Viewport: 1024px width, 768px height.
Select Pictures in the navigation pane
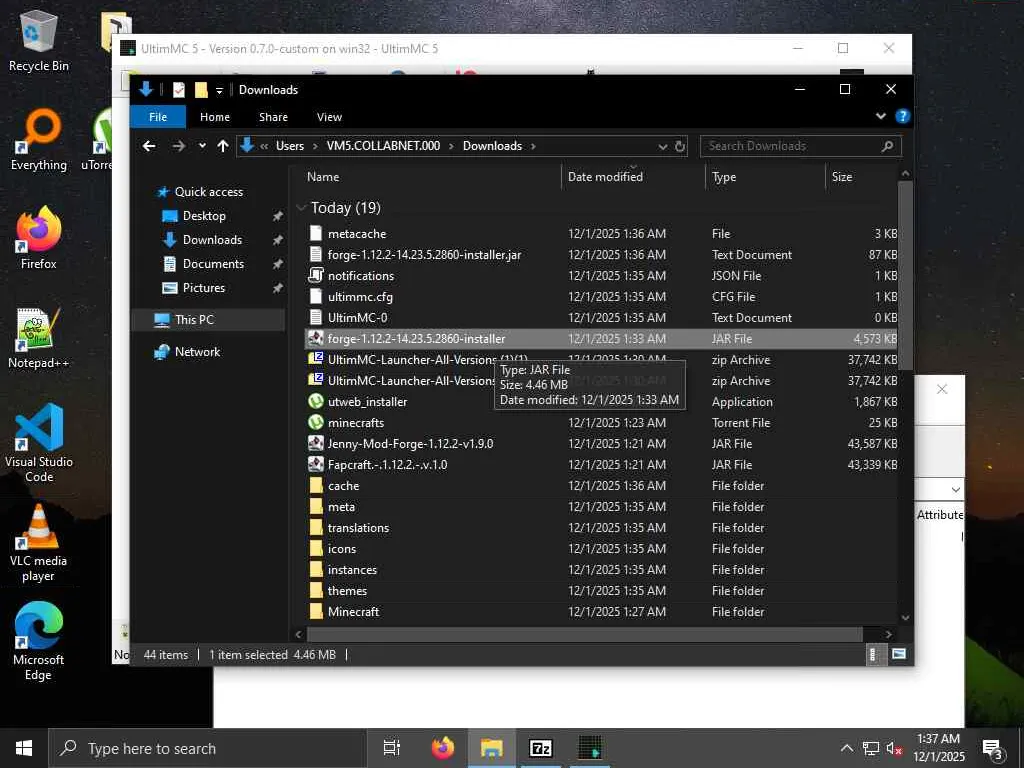coord(203,288)
